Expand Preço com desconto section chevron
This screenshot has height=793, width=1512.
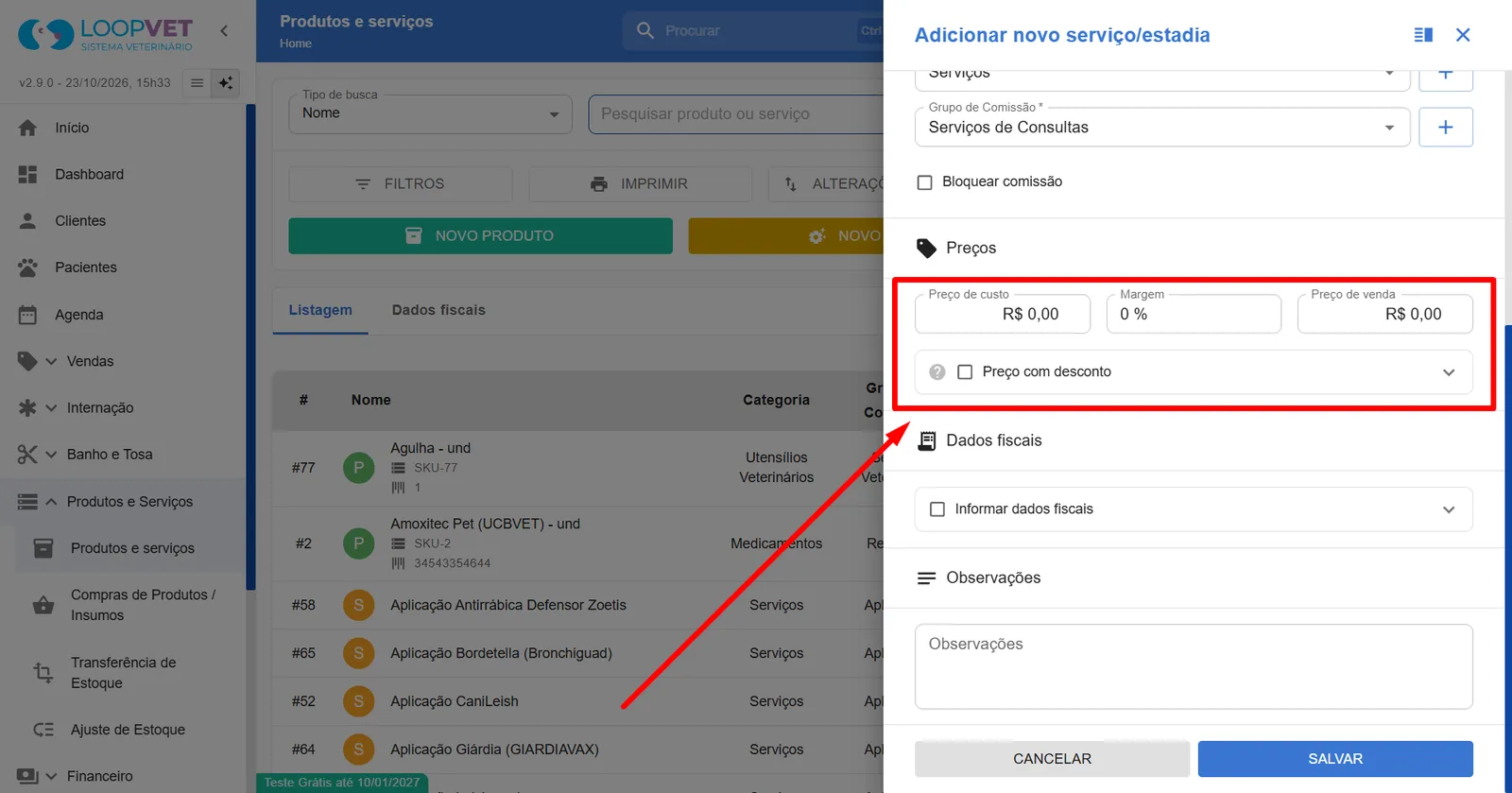pos(1449,372)
